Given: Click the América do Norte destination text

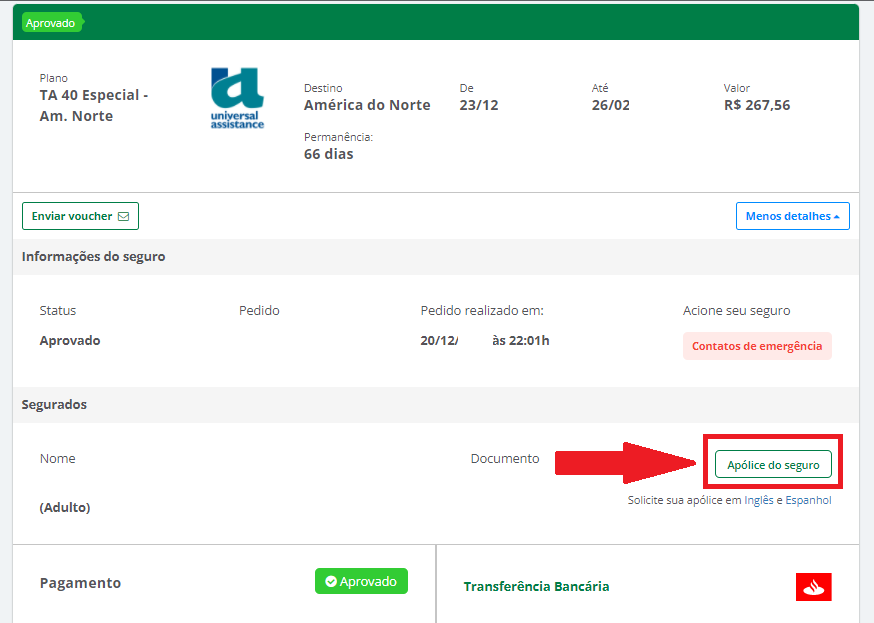Looking at the screenshot, I should (367, 105).
